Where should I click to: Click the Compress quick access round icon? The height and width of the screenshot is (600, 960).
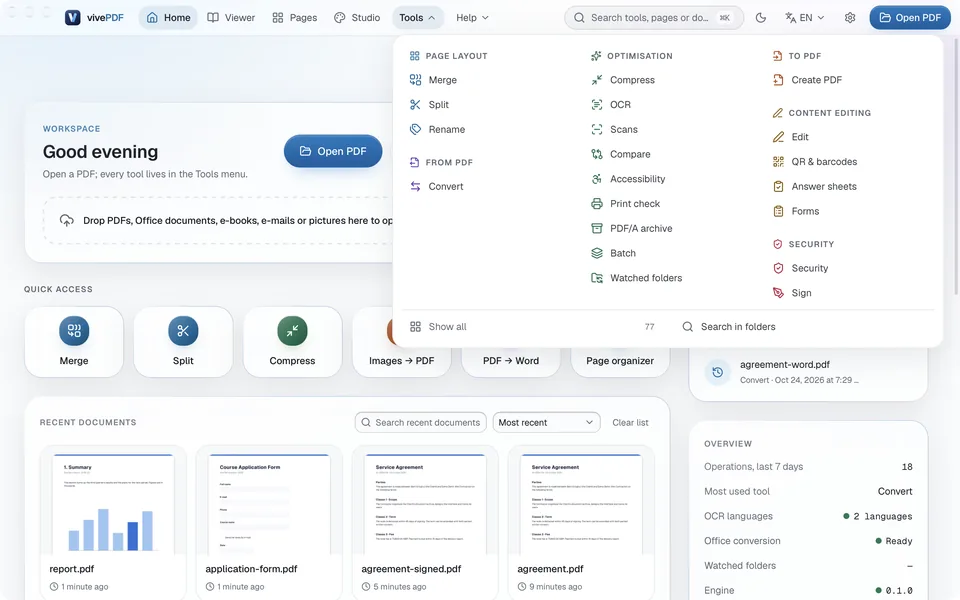click(292, 331)
